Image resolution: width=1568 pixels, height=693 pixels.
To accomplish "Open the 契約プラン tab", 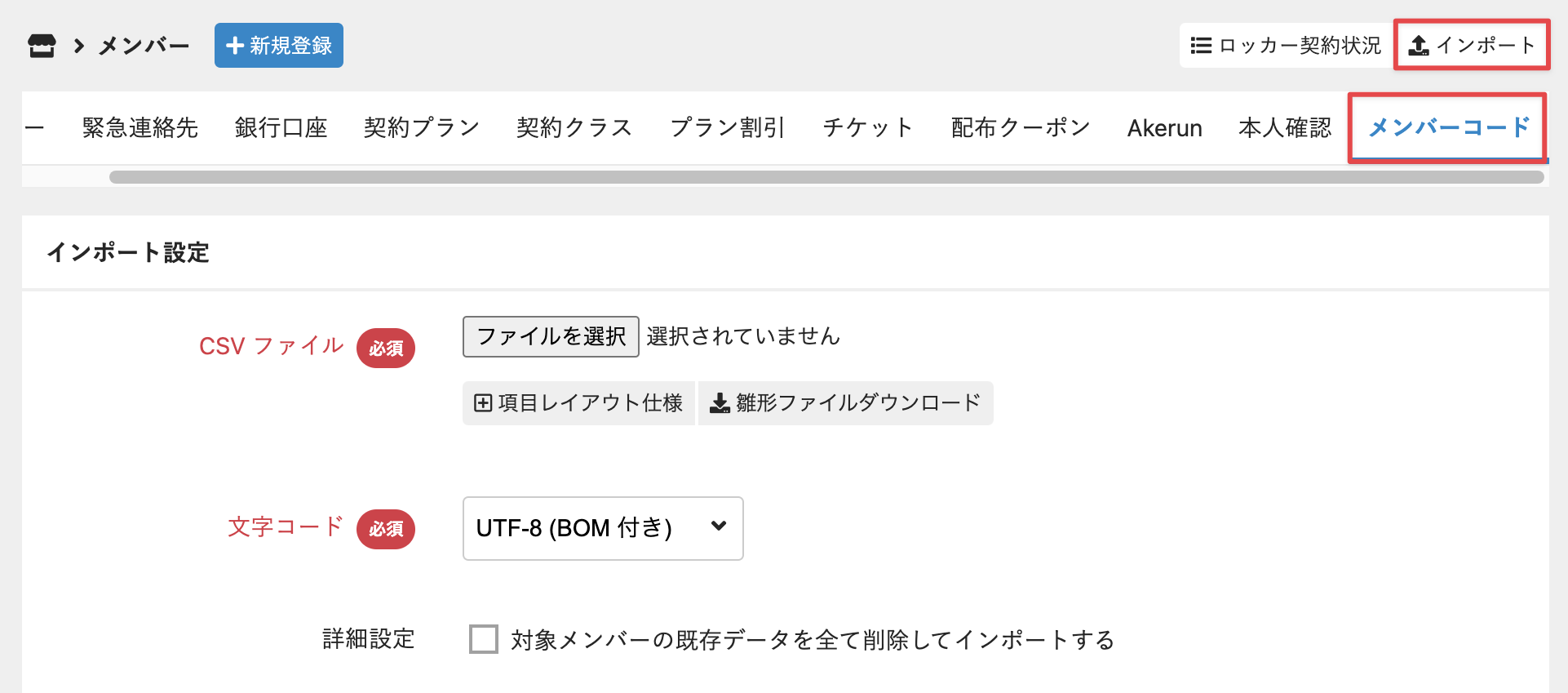I will (x=421, y=128).
